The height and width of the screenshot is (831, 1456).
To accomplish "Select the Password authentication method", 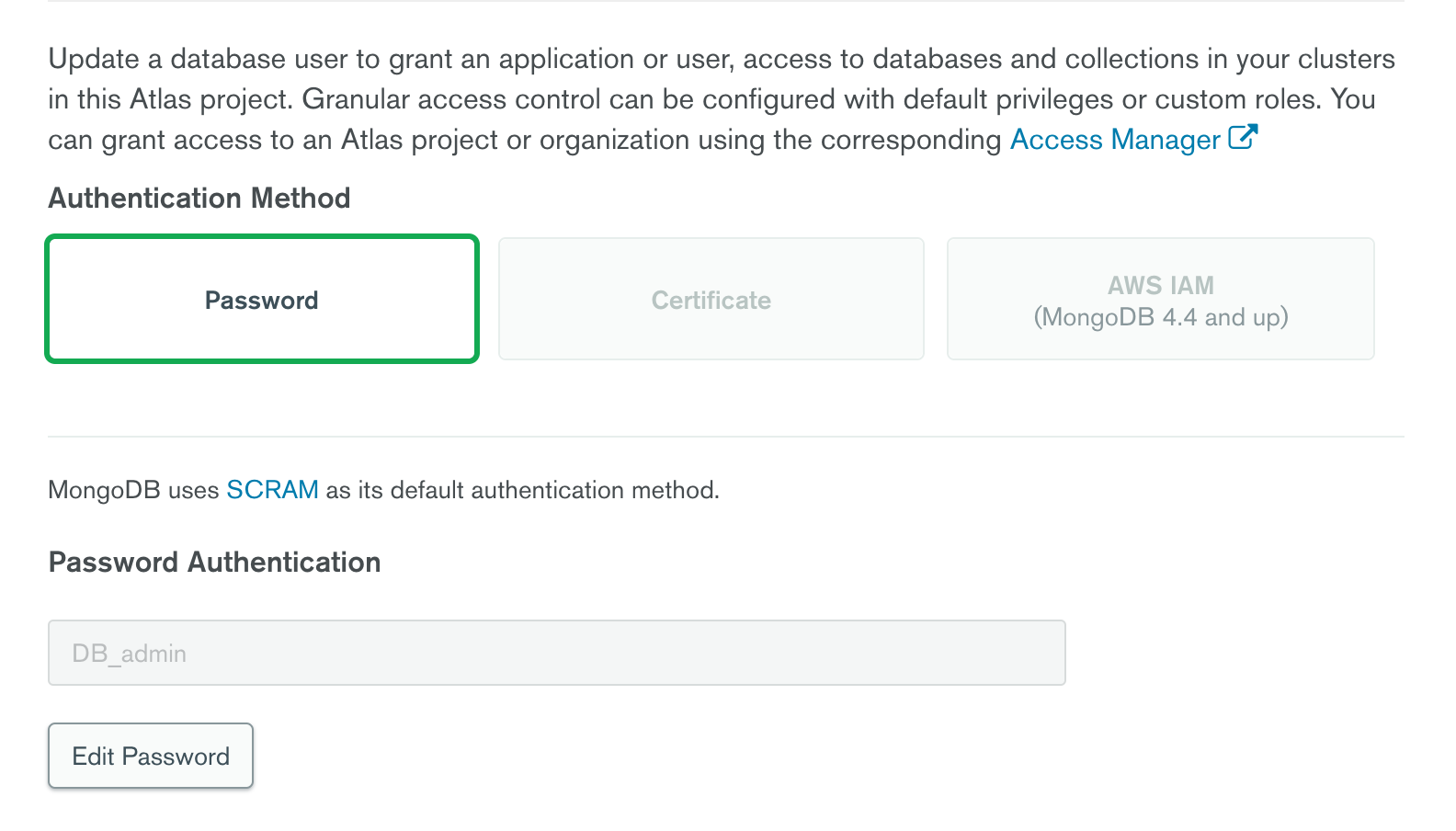I will pyautogui.click(x=262, y=299).
